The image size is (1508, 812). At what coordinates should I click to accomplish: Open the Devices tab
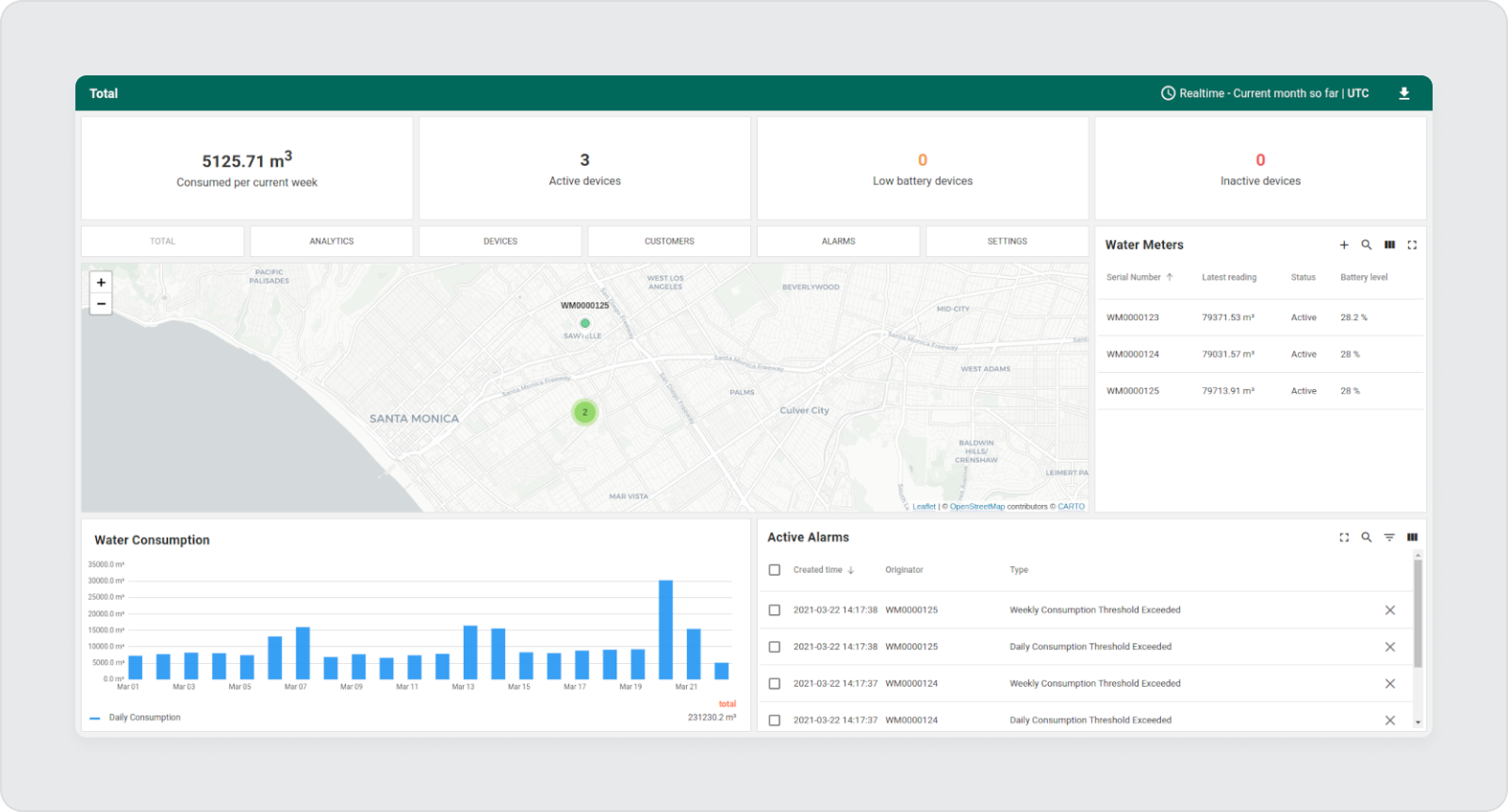pos(500,241)
